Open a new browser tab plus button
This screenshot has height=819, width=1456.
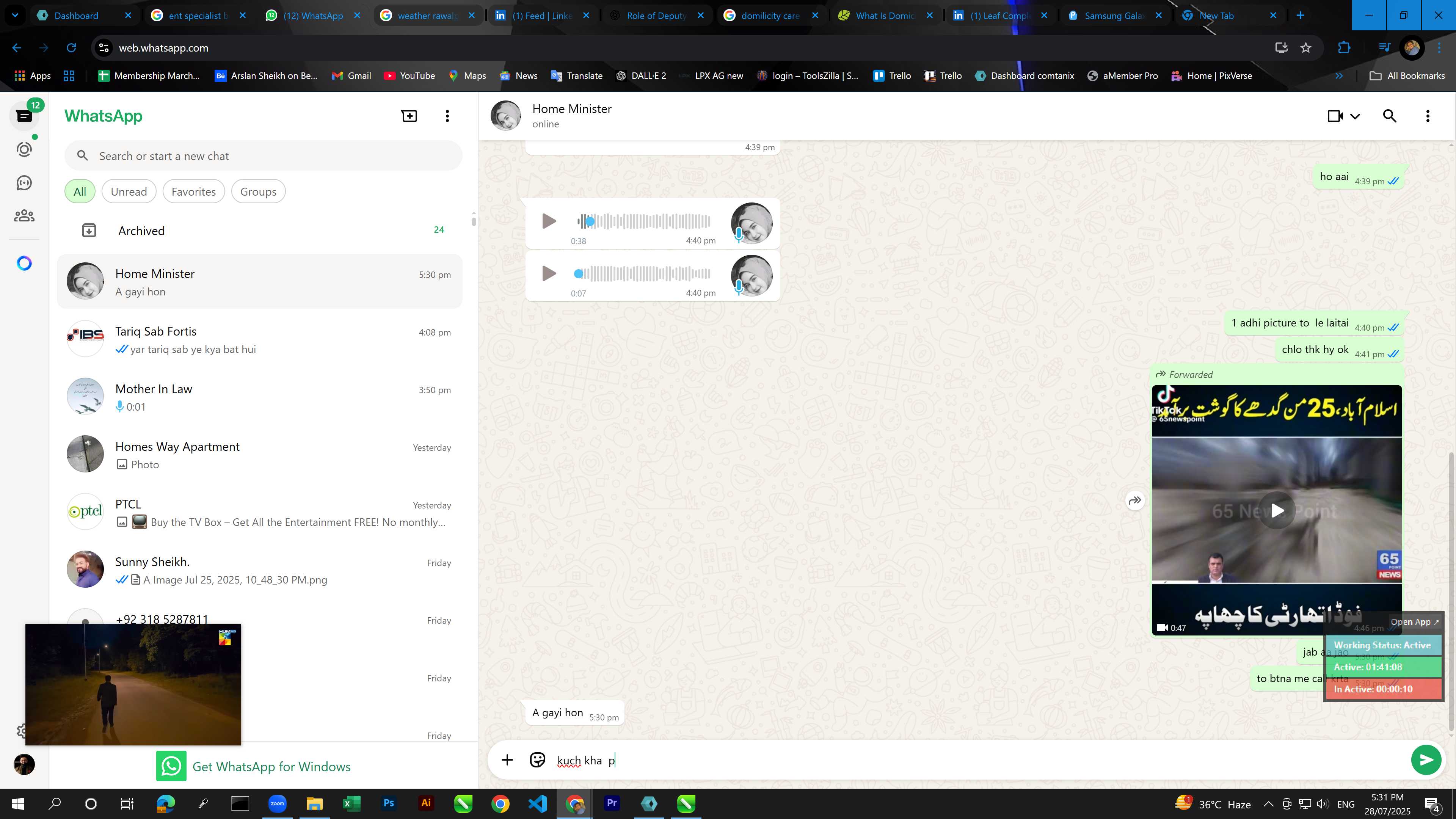point(1300,15)
